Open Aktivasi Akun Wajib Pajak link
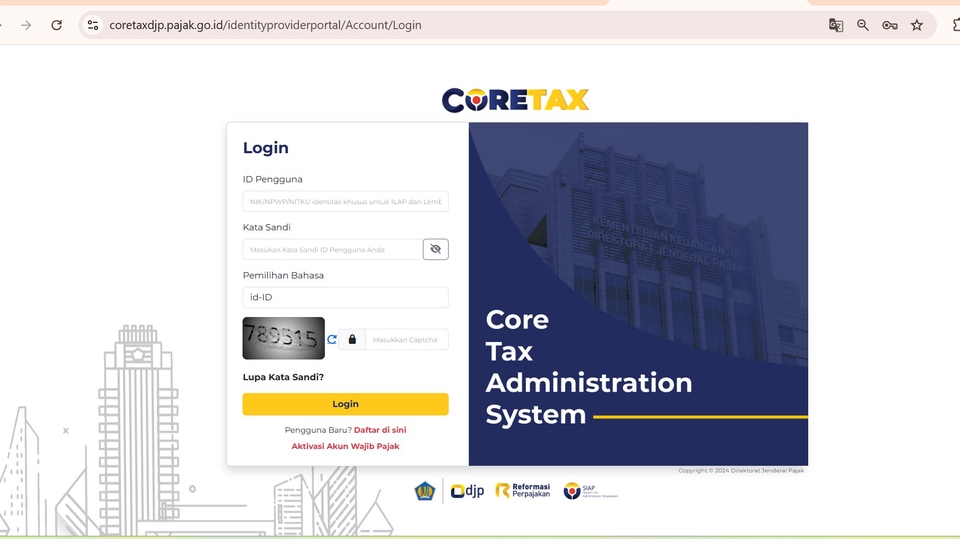 [x=345, y=446]
